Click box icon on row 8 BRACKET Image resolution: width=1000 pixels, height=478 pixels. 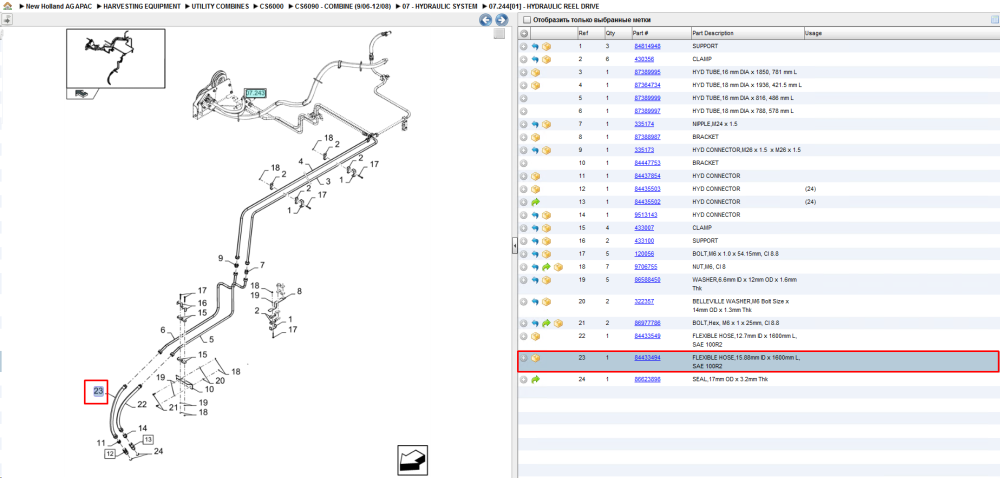click(535, 137)
